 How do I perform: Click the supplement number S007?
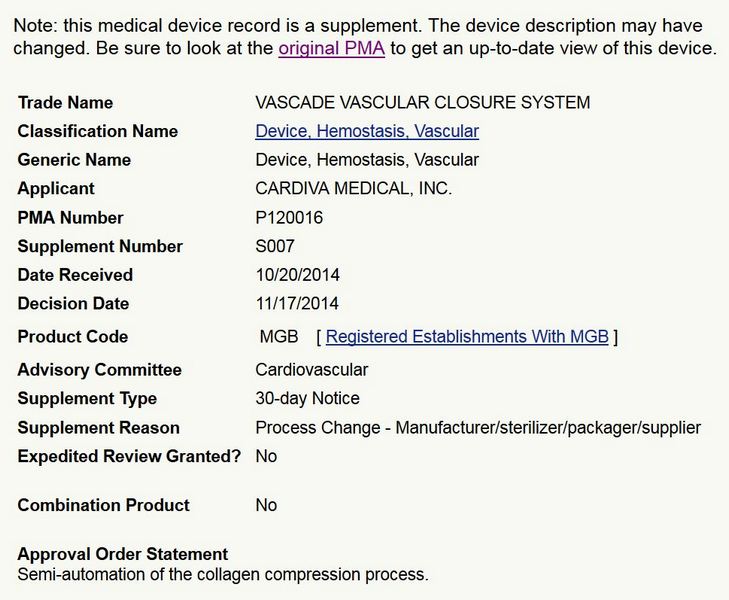(276, 246)
